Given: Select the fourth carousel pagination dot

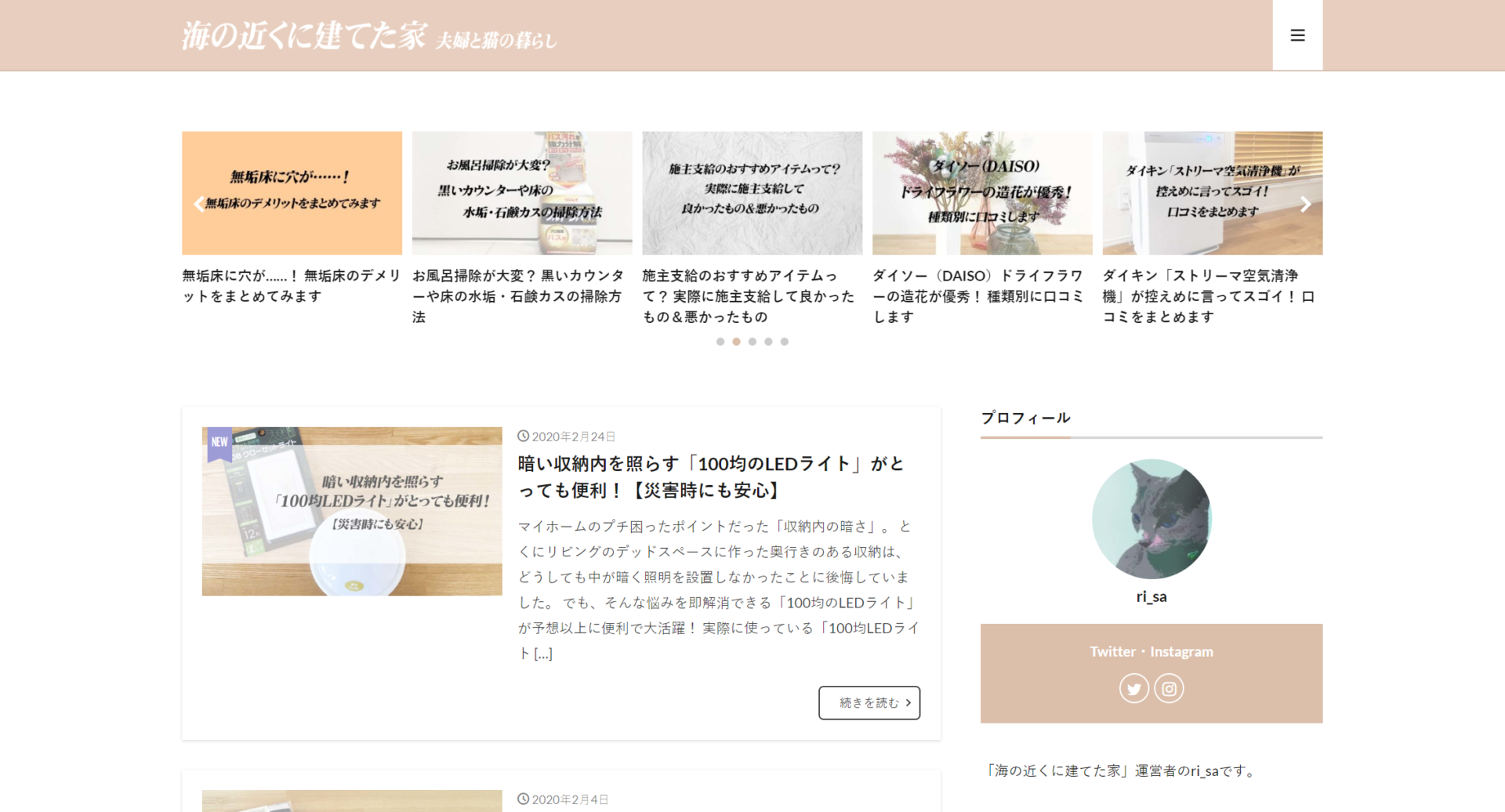Looking at the screenshot, I should click(768, 342).
